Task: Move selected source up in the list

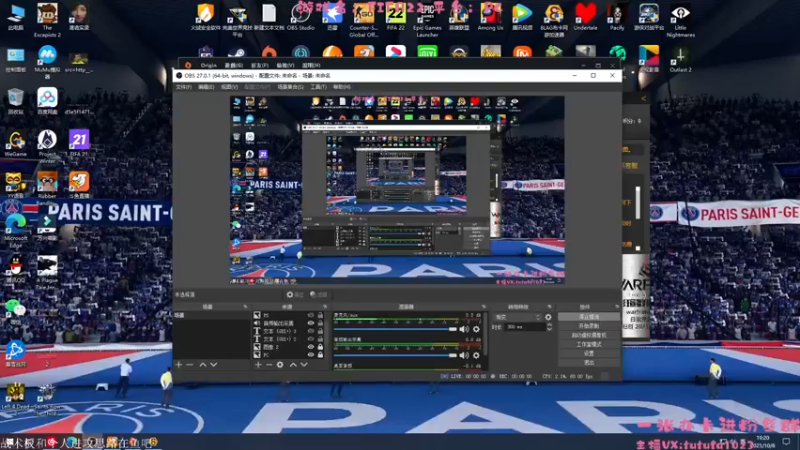Action: (x=293, y=365)
